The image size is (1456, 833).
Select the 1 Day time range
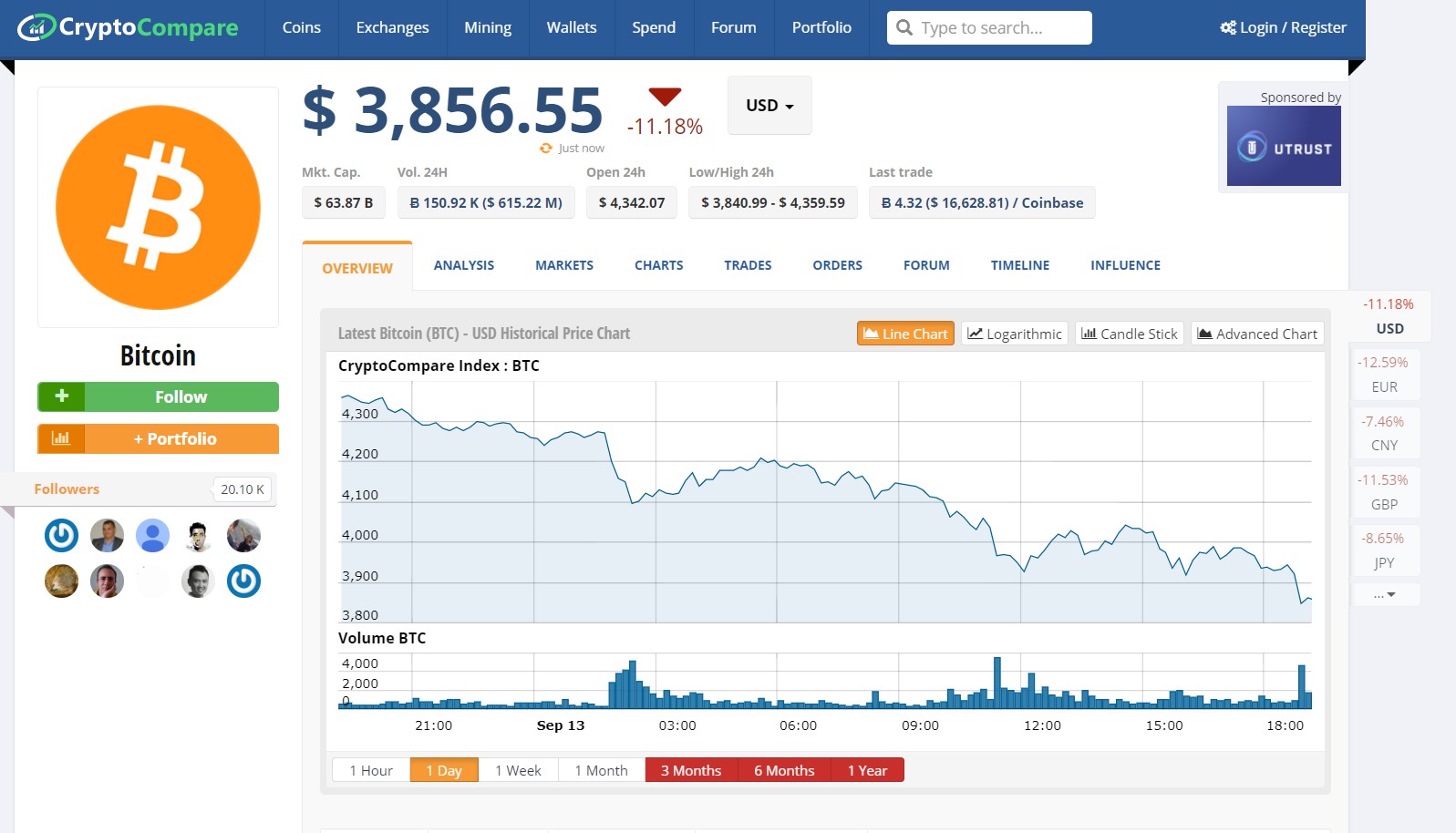(x=444, y=770)
